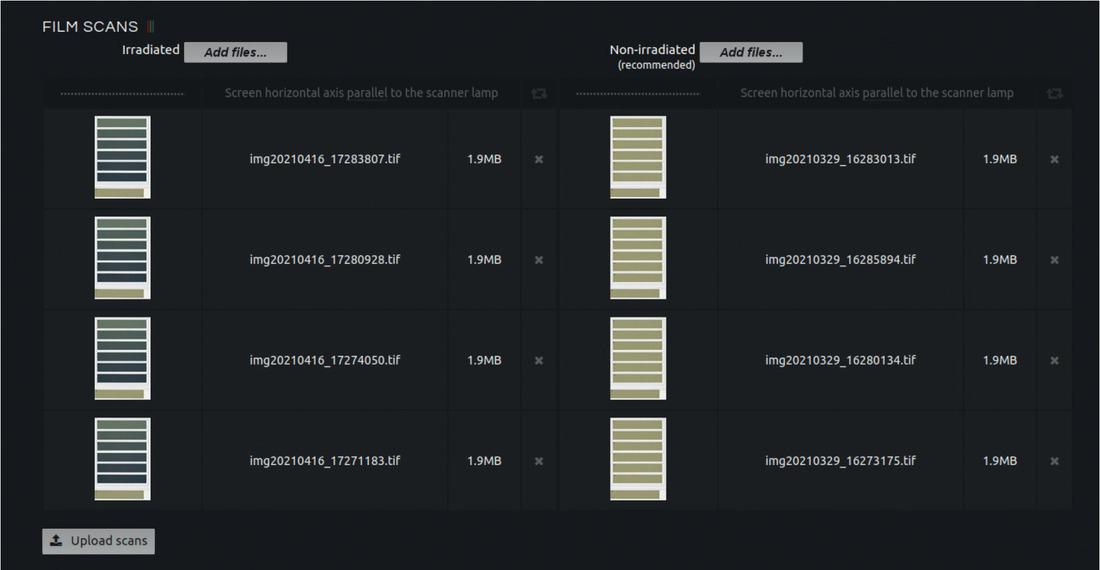Viewport: 1100px width, 570px height.
Task: Select thumbnail of irradiated scan img20210416_17280928.tif
Action: pos(122,258)
